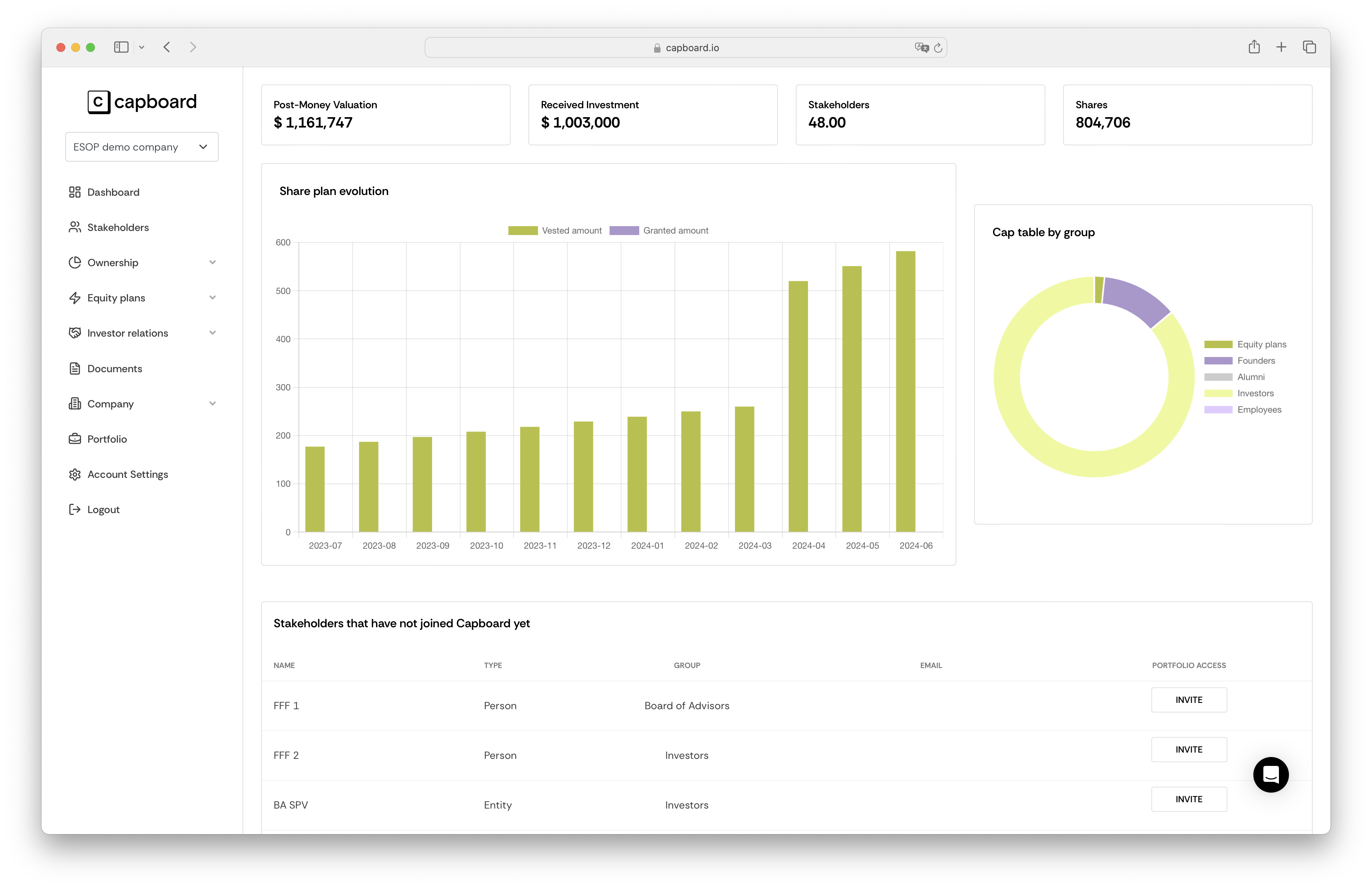This screenshot has height=889, width=1372.
Task: Click the Portfolio briefcase icon
Action: [x=75, y=439]
